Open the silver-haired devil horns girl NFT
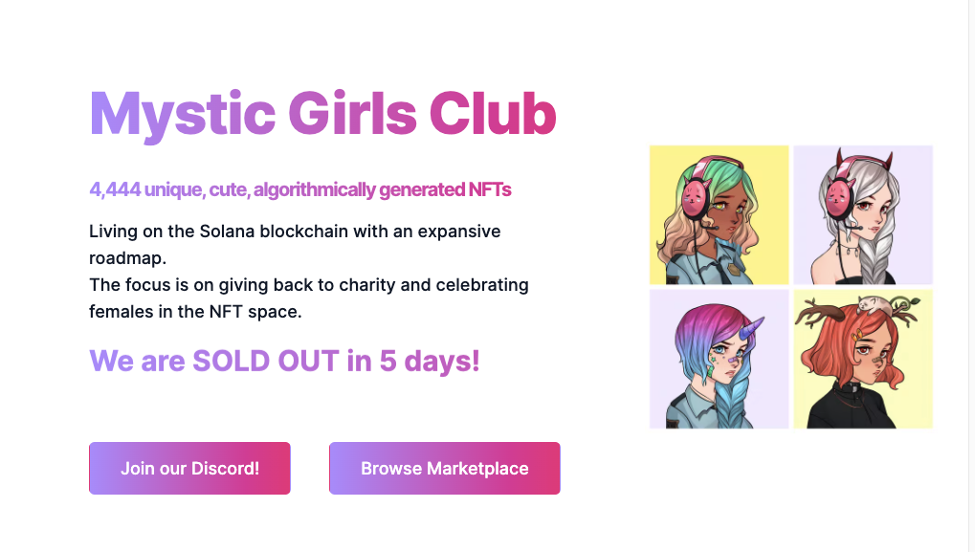Image resolution: width=977 pixels, height=552 pixels. (863, 215)
